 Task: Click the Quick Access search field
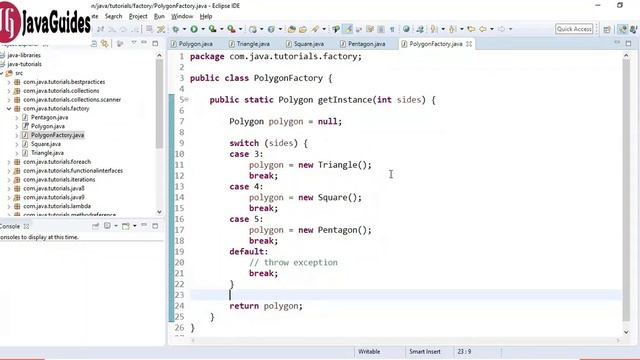pyautogui.click(x=574, y=29)
